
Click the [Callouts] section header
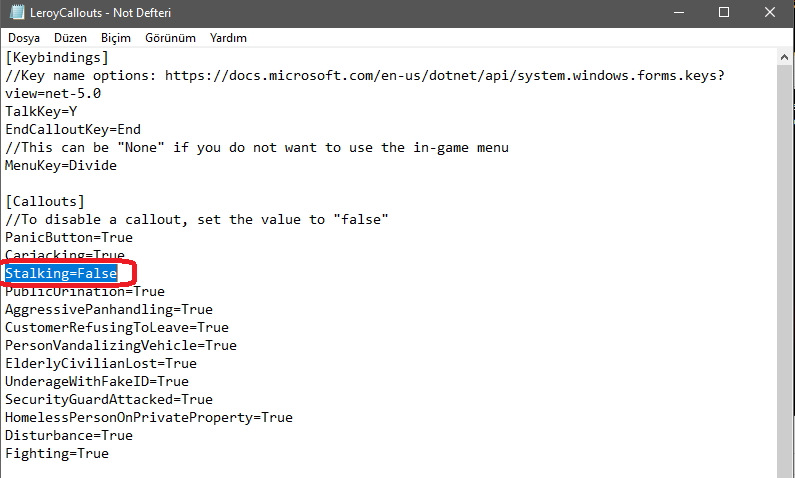(45, 201)
